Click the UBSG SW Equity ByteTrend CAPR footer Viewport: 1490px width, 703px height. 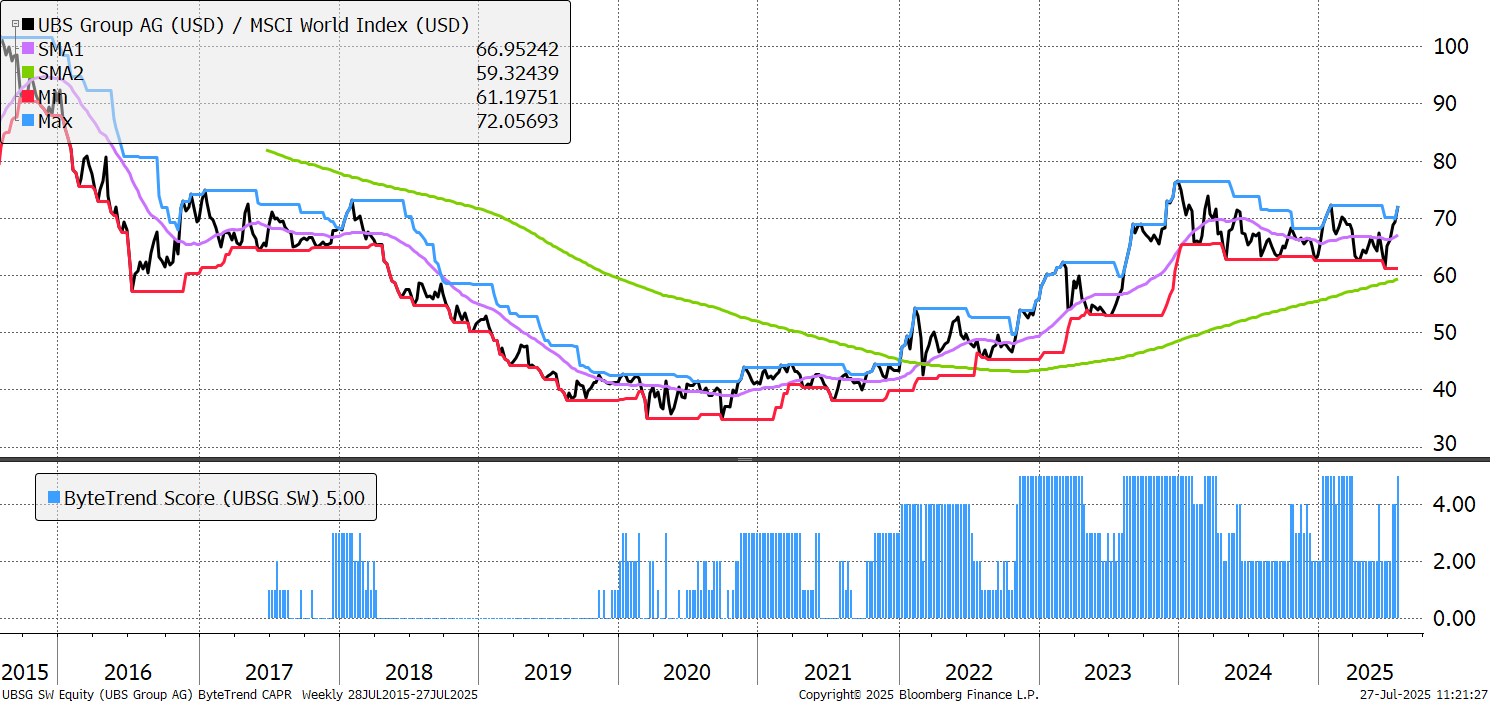pos(240,694)
